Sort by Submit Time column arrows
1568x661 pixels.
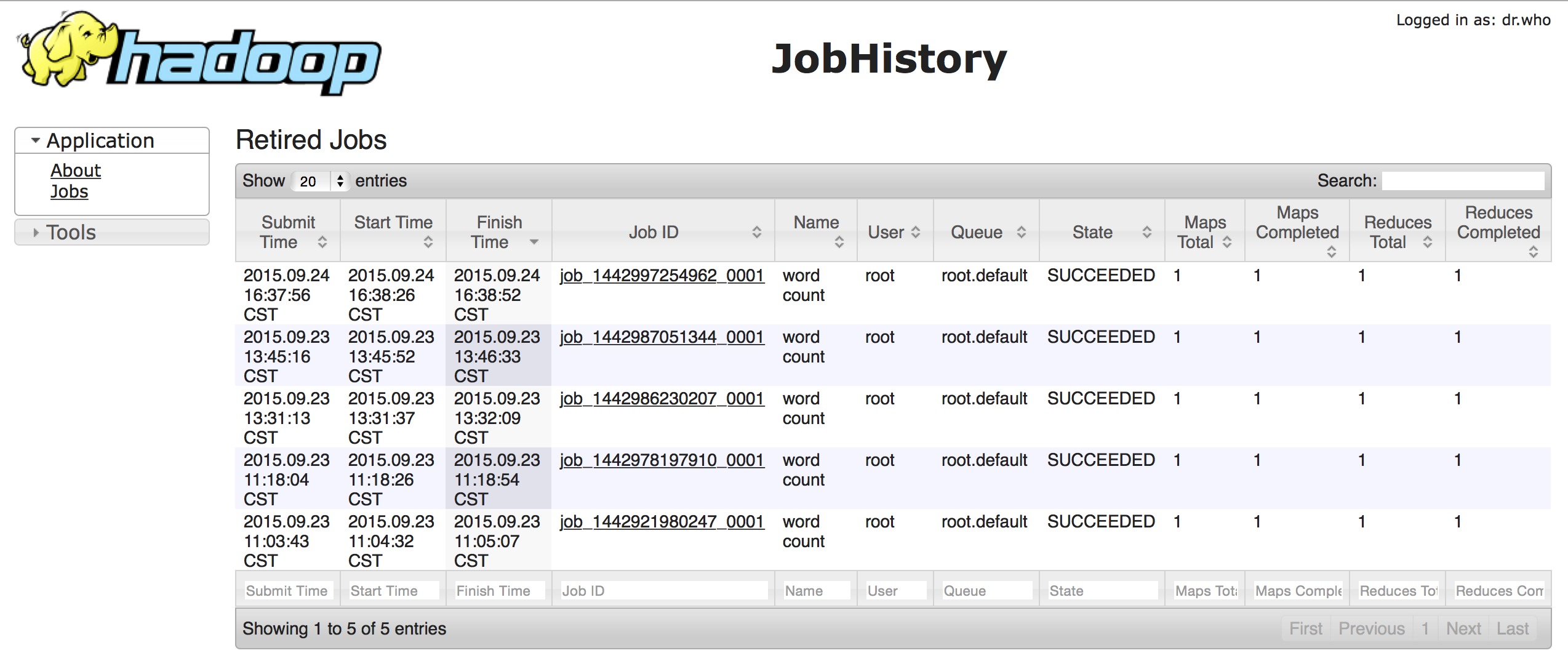tap(322, 242)
